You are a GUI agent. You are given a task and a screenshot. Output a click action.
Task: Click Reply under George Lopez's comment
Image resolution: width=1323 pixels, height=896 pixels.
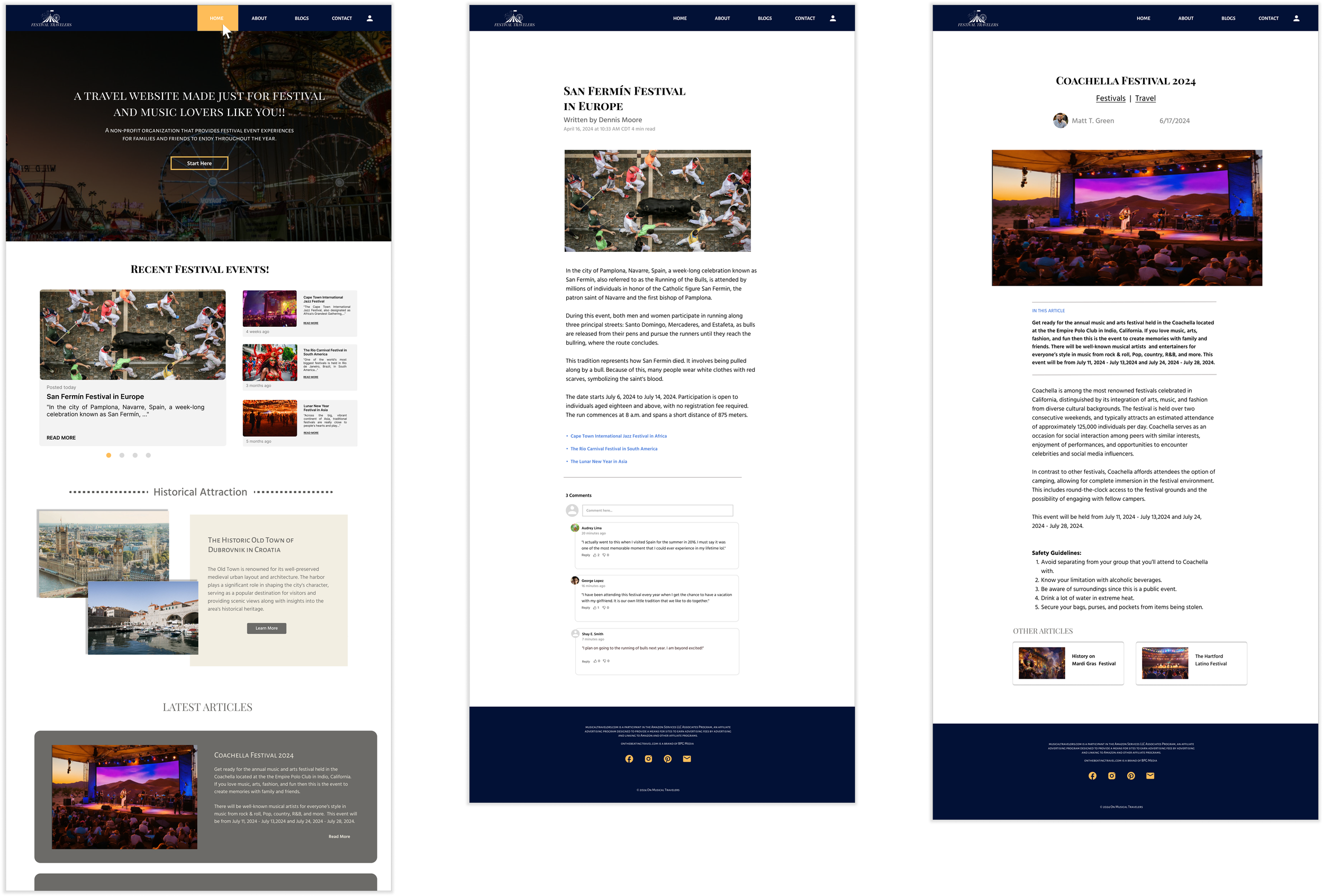(585, 608)
